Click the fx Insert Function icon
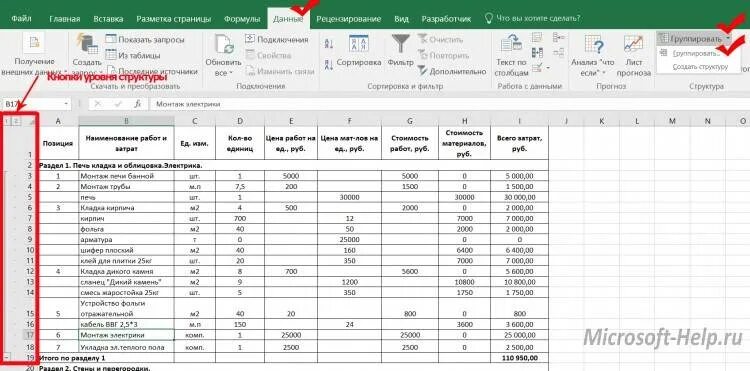 (138, 103)
